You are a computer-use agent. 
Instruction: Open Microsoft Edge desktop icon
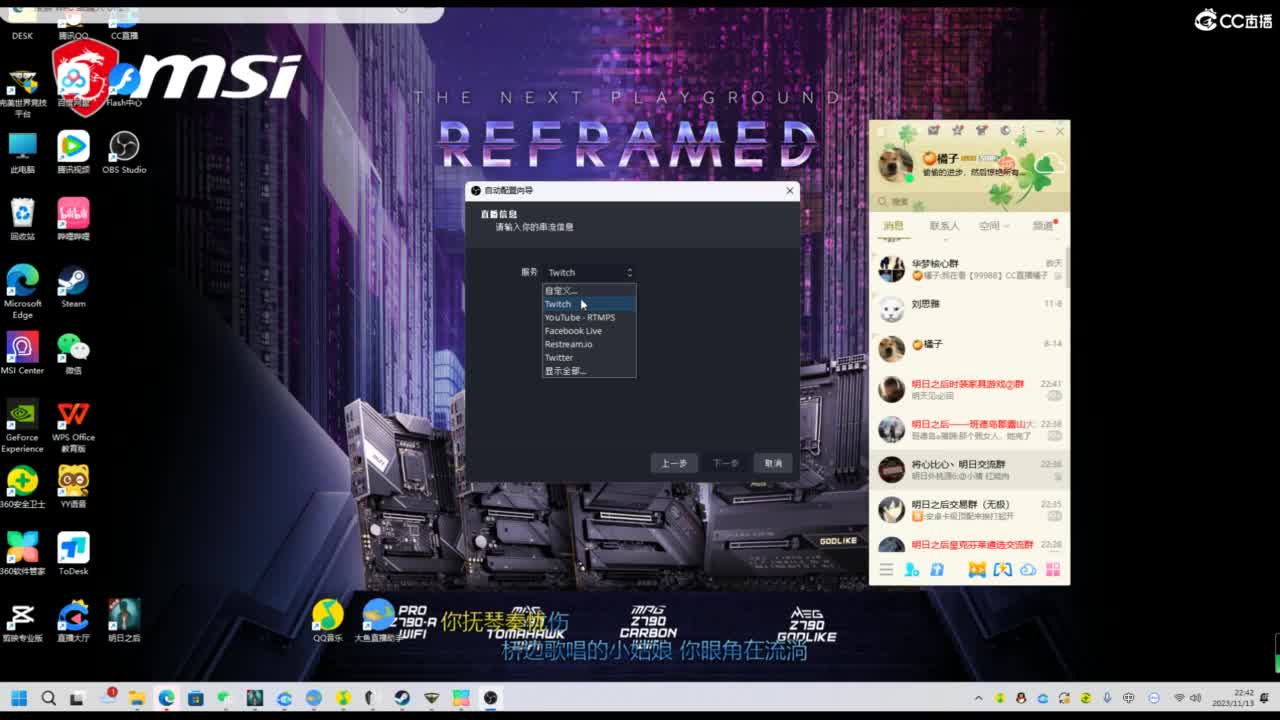pos(22,291)
